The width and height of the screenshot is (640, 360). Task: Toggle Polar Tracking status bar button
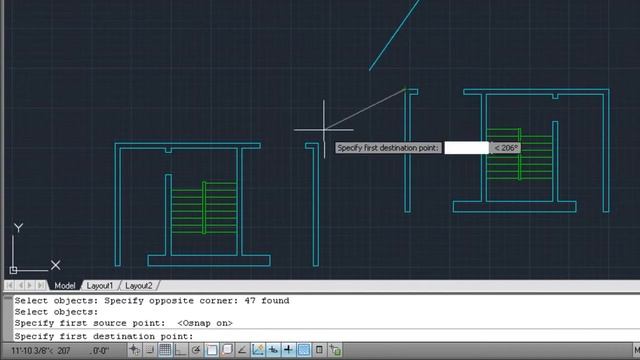[x=196, y=350]
